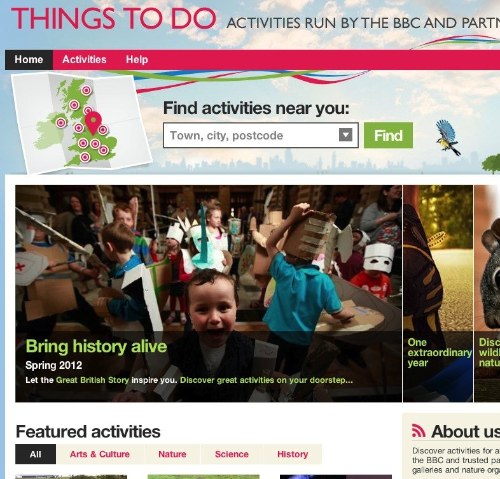The width and height of the screenshot is (500, 479).
Task: Click the Northern Ireland map marker
Action: (x=61, y=123)
